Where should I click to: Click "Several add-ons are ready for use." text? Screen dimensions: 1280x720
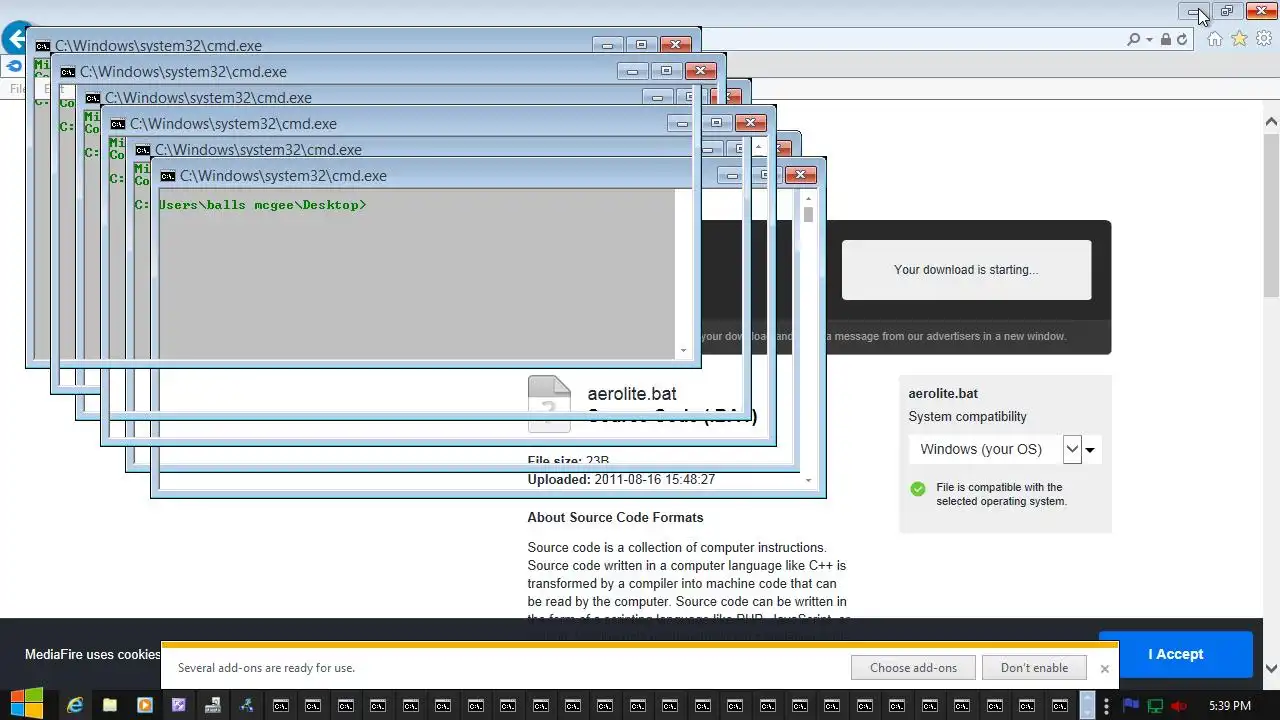[x=266, y=668]
